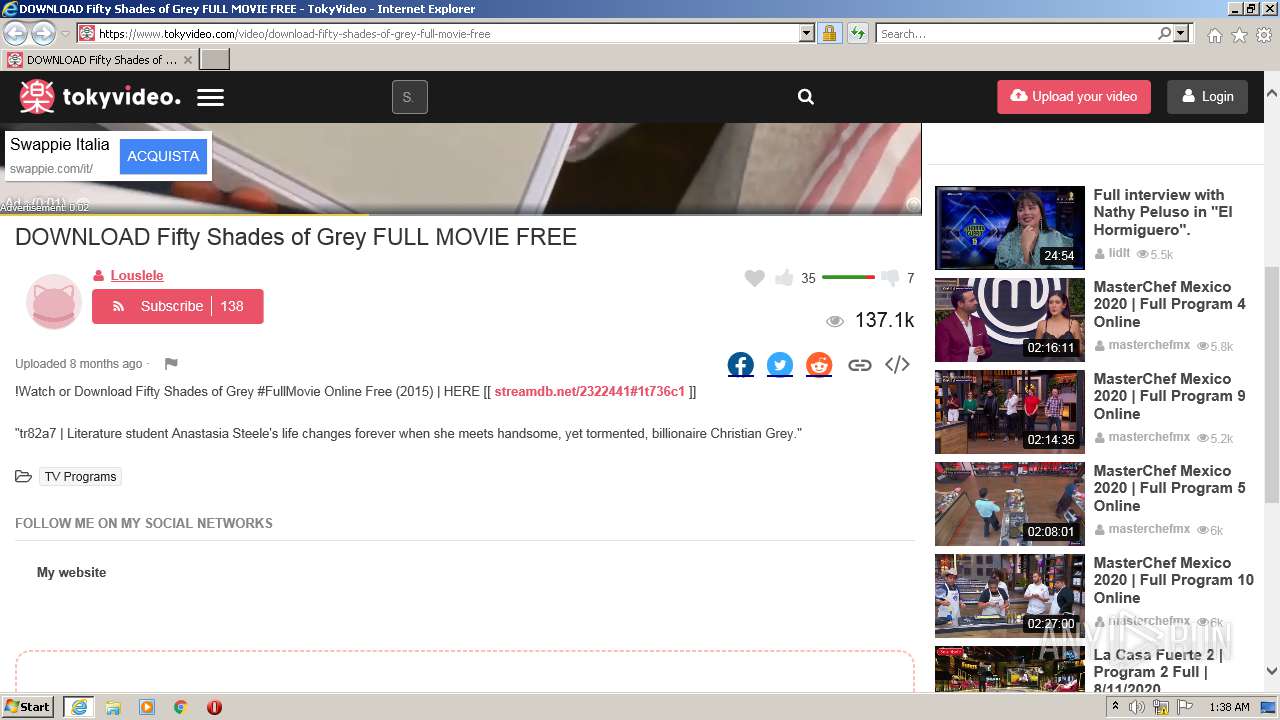Like video with heart icon
This screenshot has width=1280, height=720.
[x=755, y=278]
